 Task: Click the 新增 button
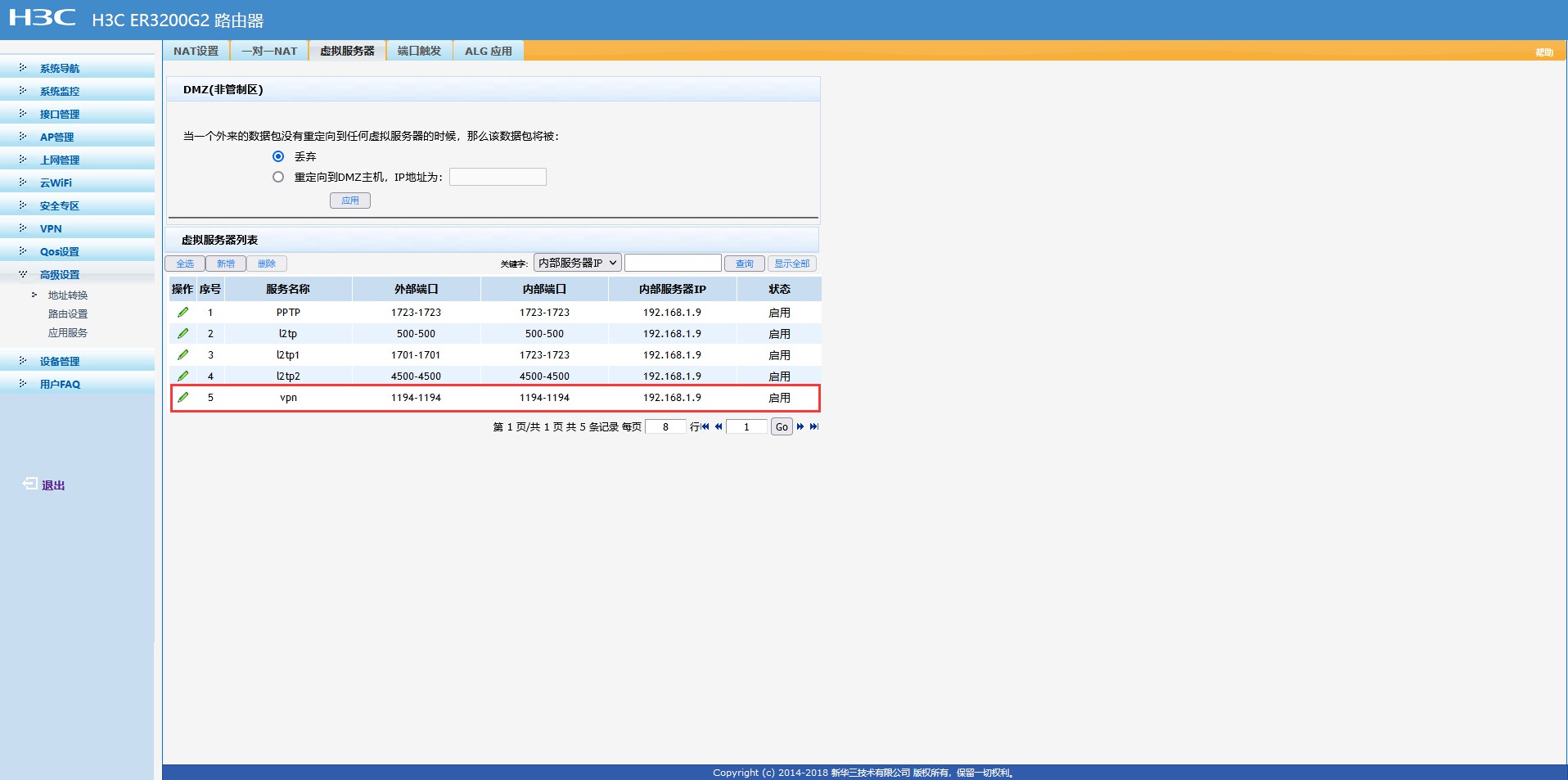coord(226,264)
